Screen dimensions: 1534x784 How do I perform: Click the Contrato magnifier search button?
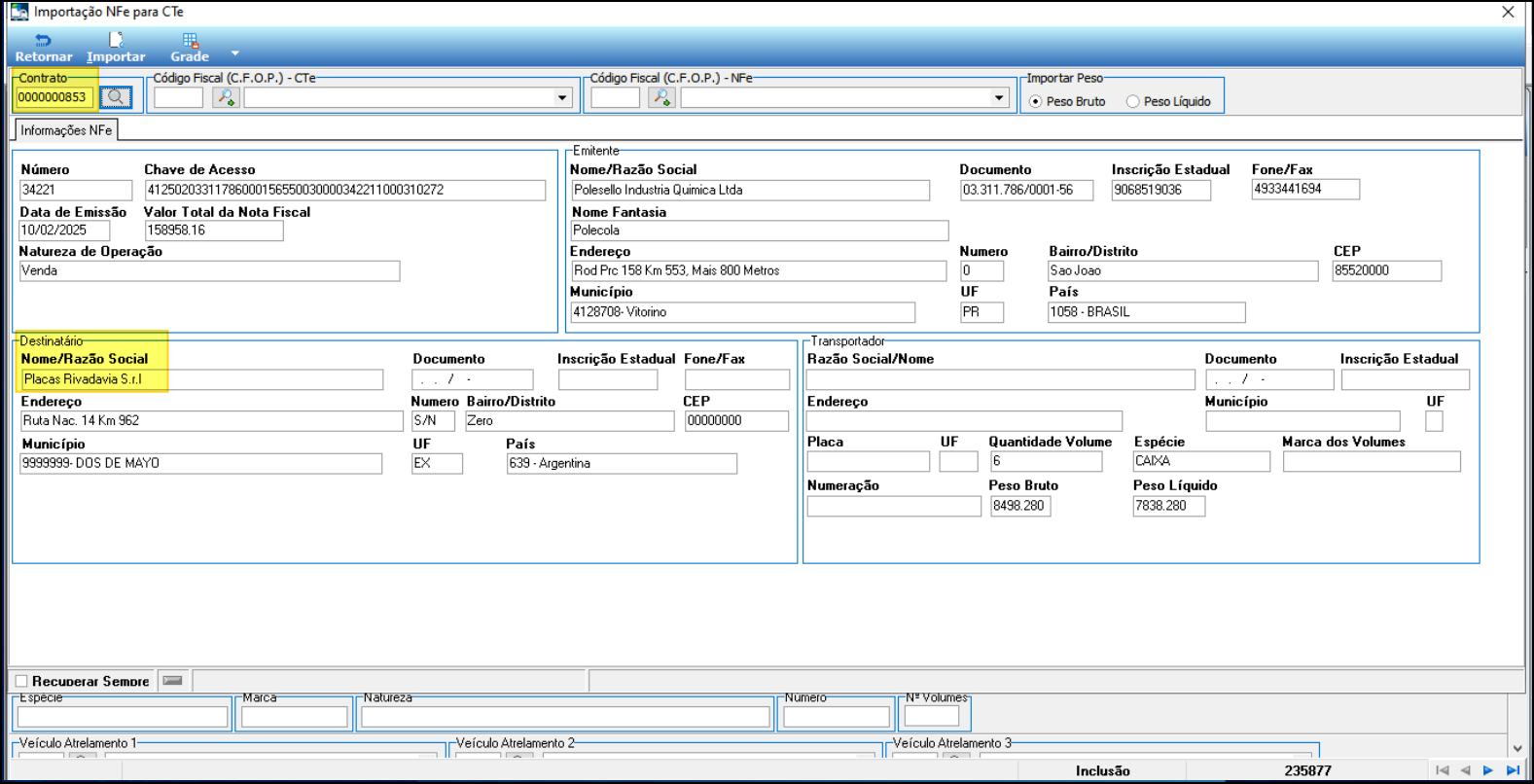pos(116,97)
